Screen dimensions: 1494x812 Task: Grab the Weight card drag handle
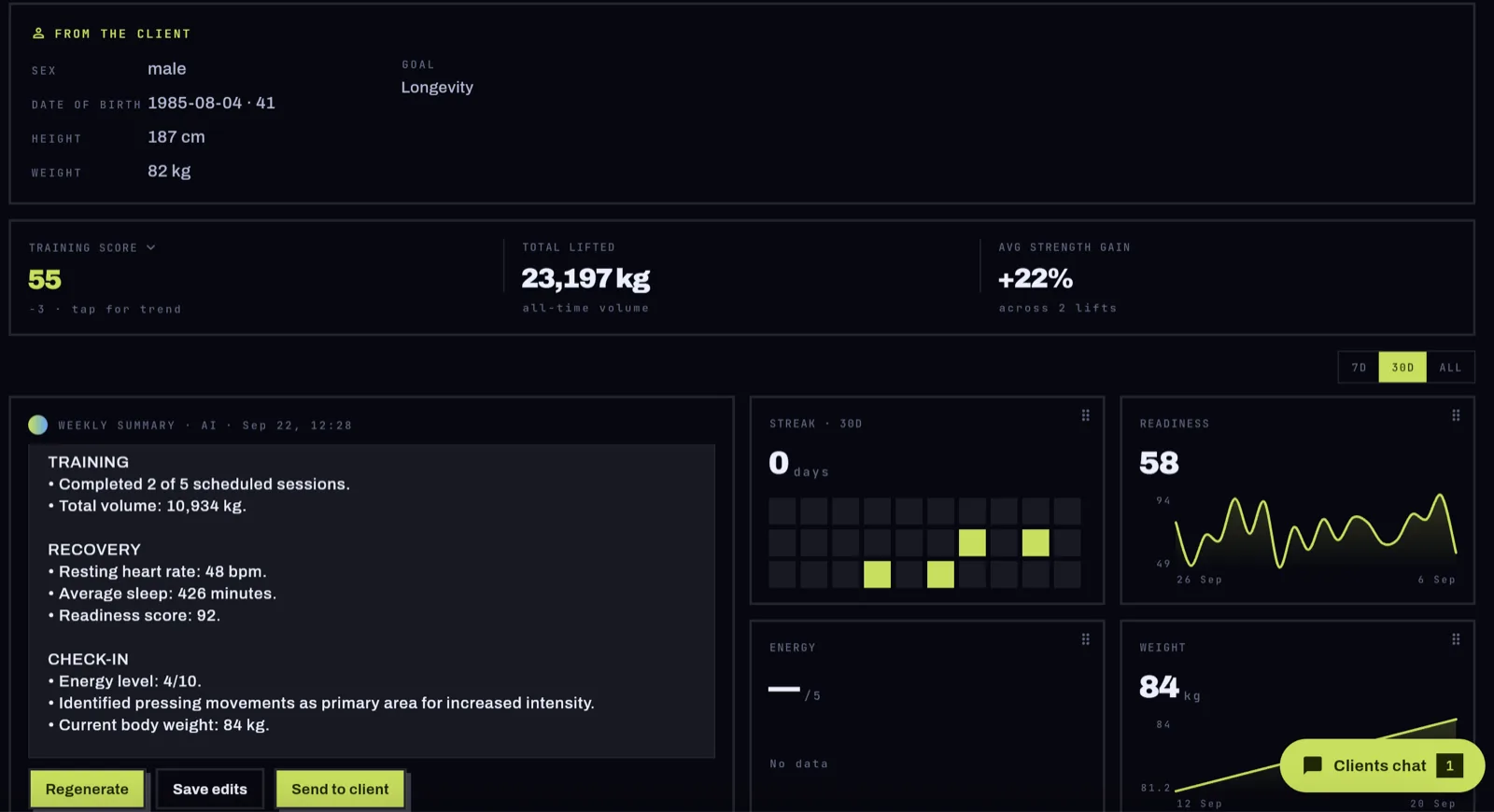pyautogui.click(x=1456, y=639)
